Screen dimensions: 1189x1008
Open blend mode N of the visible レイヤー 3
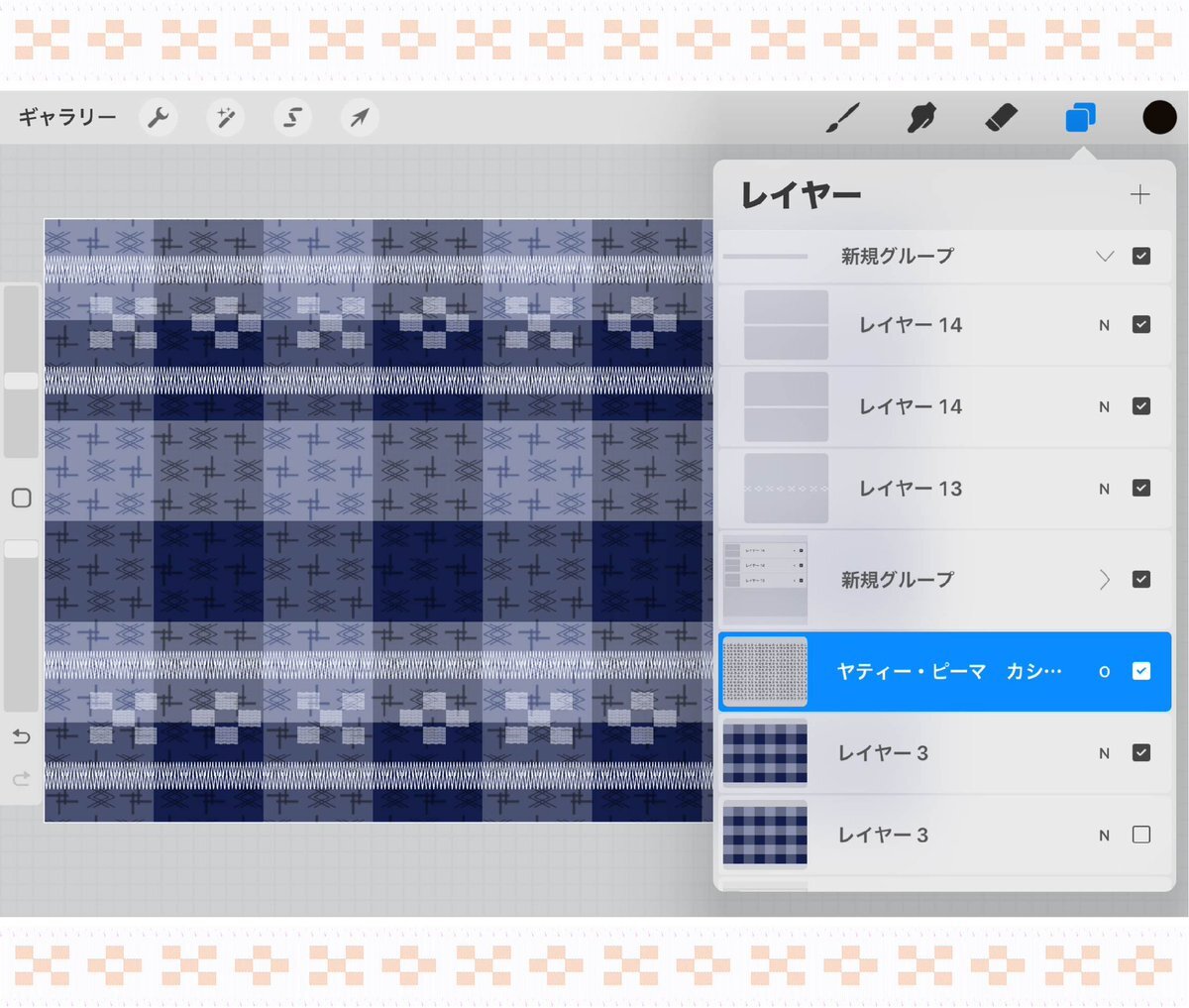coord(1105,753)
